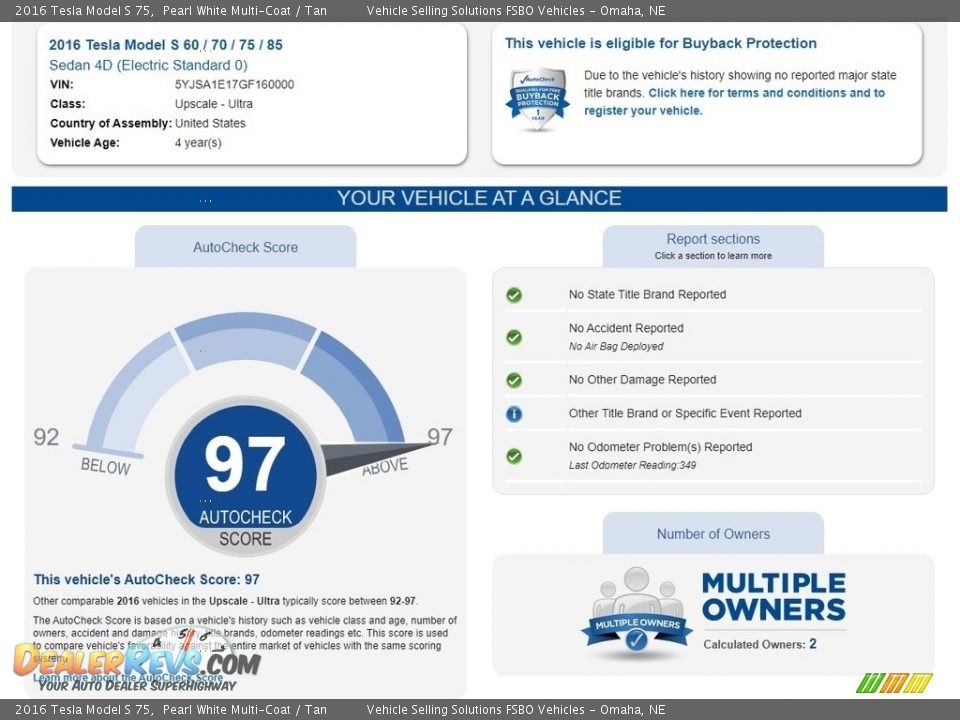Click Vehicle Age value 4 year(s)
Viewport: 960px width, 720px height.
click(x=198, y=143)
